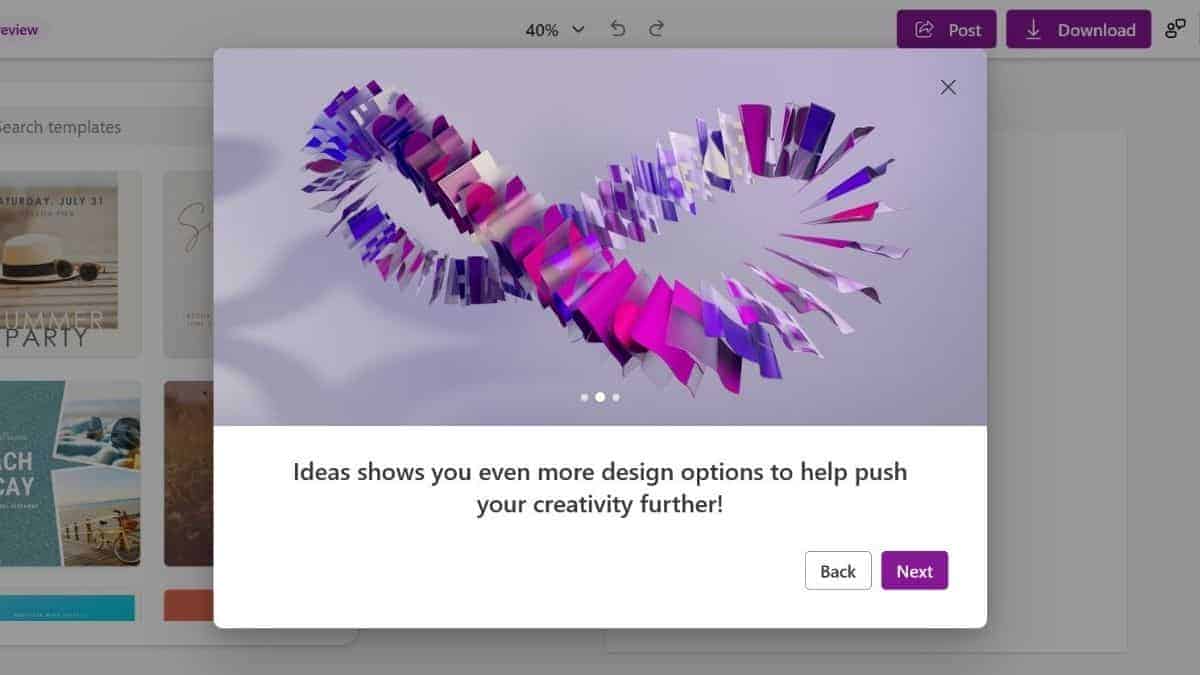Click the Undo arrow icon
Screen dimensions: 1200x675
[x=618, y=29]
